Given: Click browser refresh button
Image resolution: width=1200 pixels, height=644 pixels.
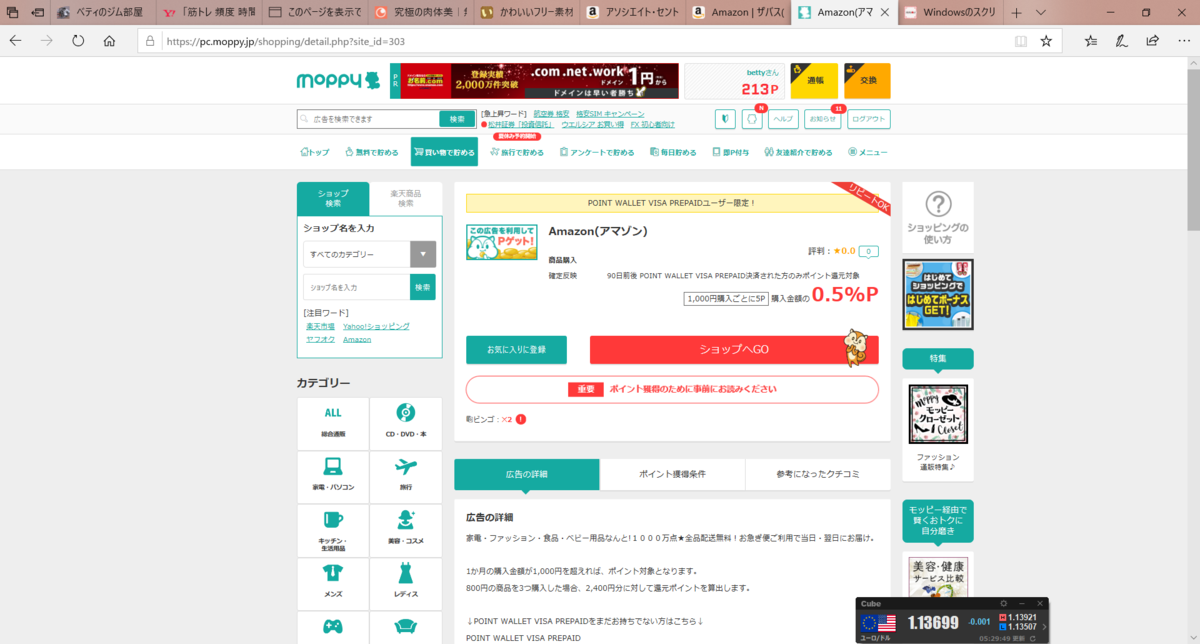Looking at the screenshot, I should (x=78, y=41).
